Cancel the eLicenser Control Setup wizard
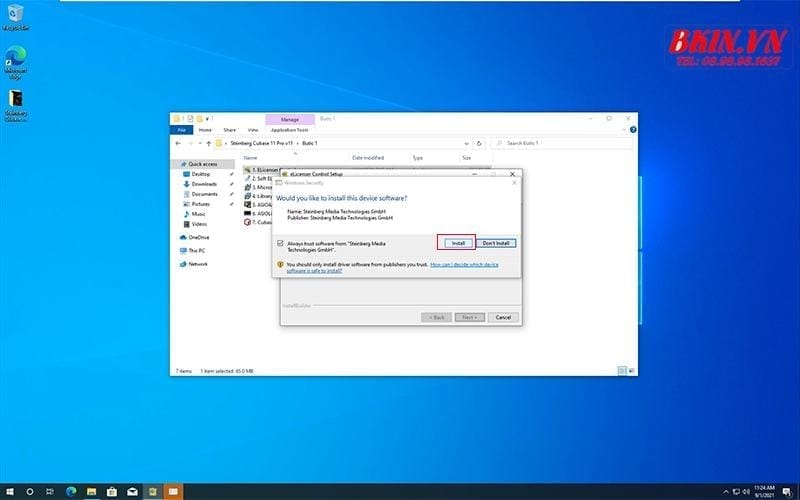 pyautogui.click(x=503, y=317)
